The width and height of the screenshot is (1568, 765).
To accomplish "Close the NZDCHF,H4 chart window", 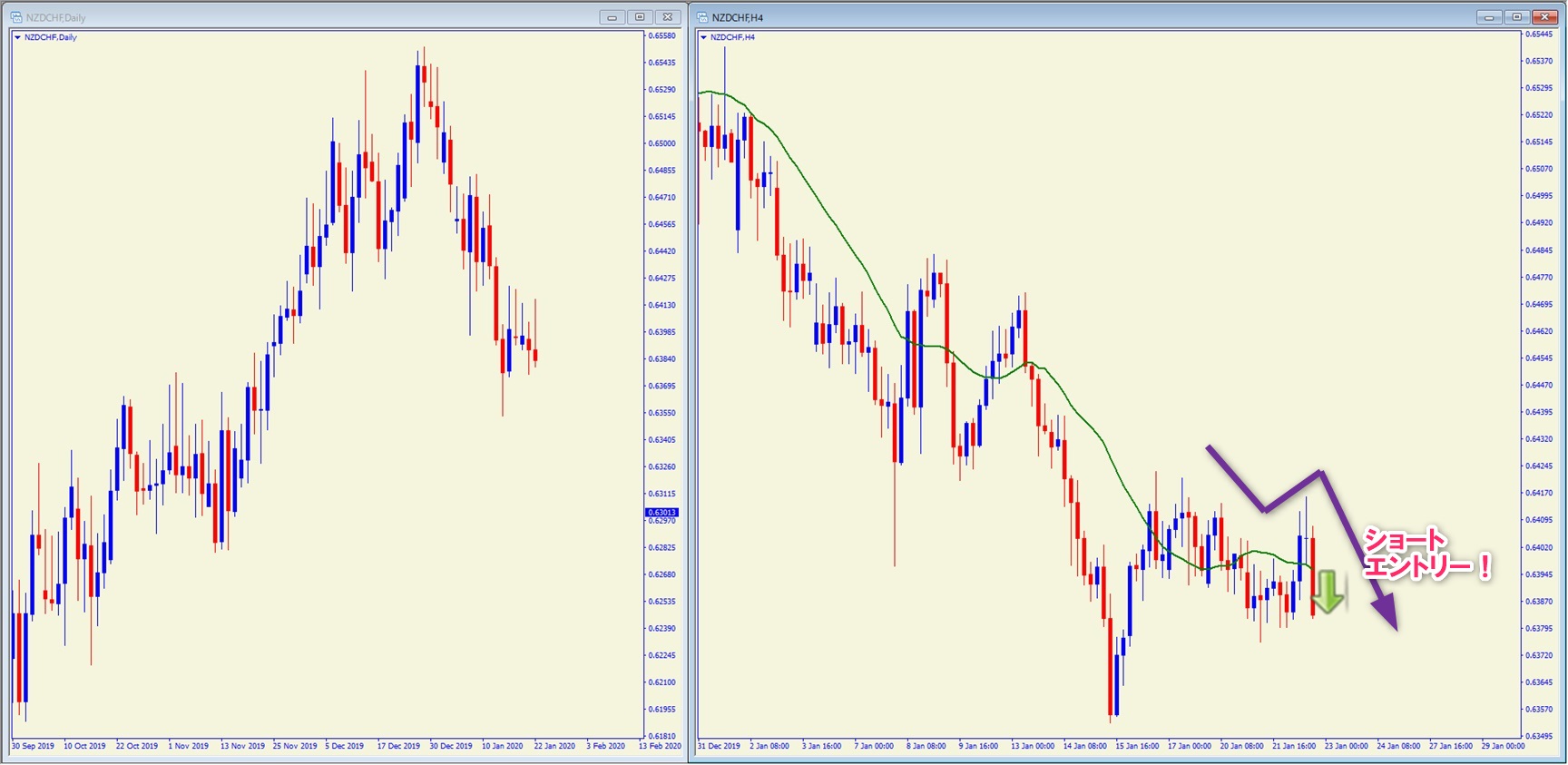I will 1544,17.
